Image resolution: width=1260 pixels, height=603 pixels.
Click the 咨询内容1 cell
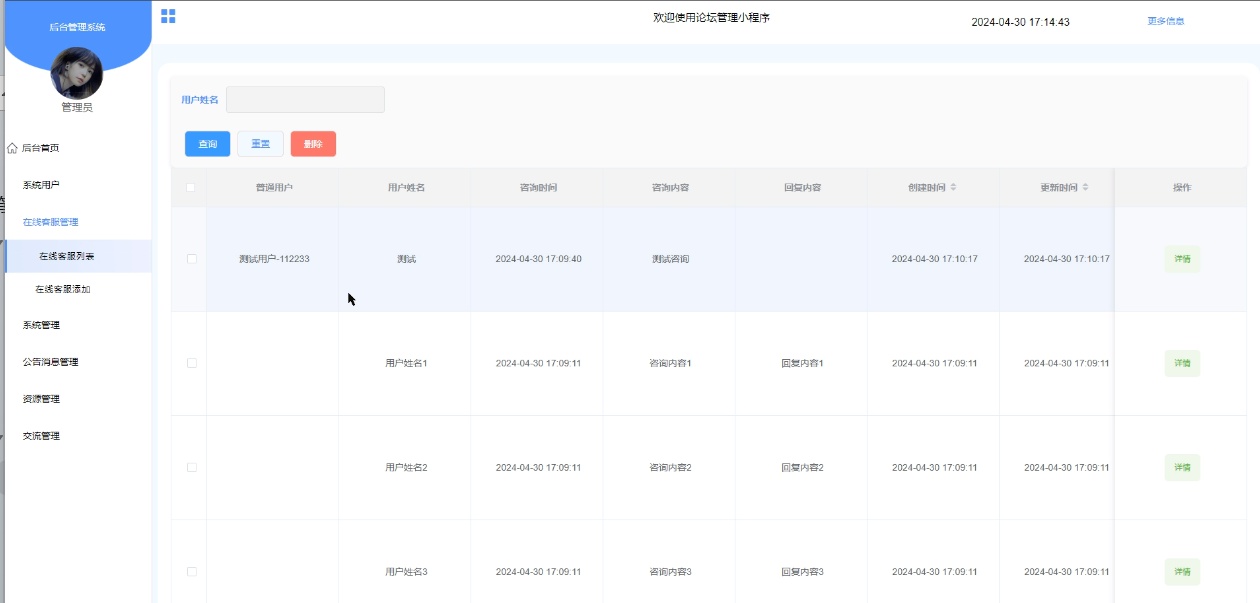[670, 363]
